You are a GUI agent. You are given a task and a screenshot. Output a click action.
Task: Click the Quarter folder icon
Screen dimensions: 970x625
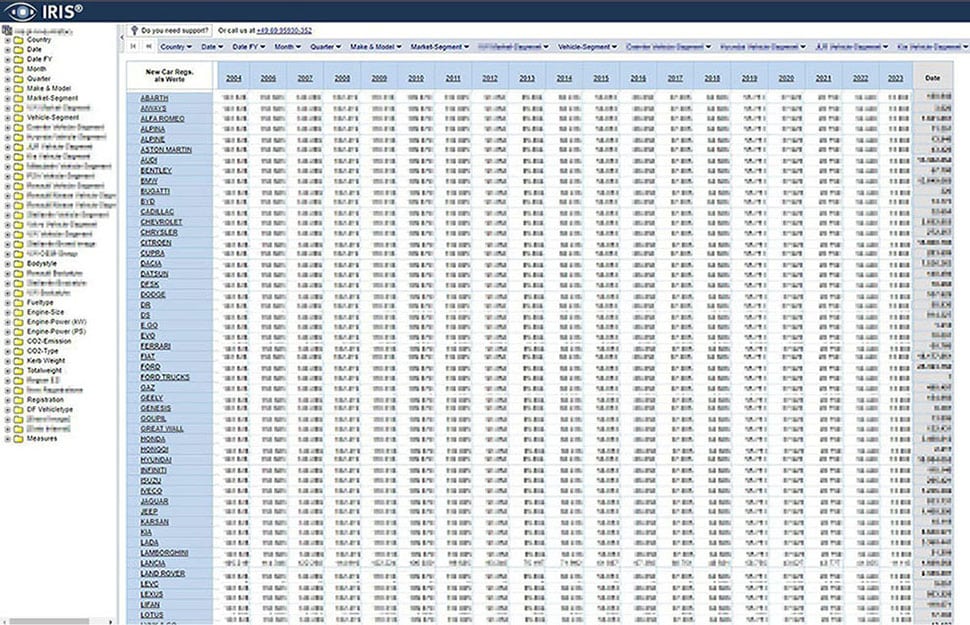pyautogui.click(x=19, y=79)
